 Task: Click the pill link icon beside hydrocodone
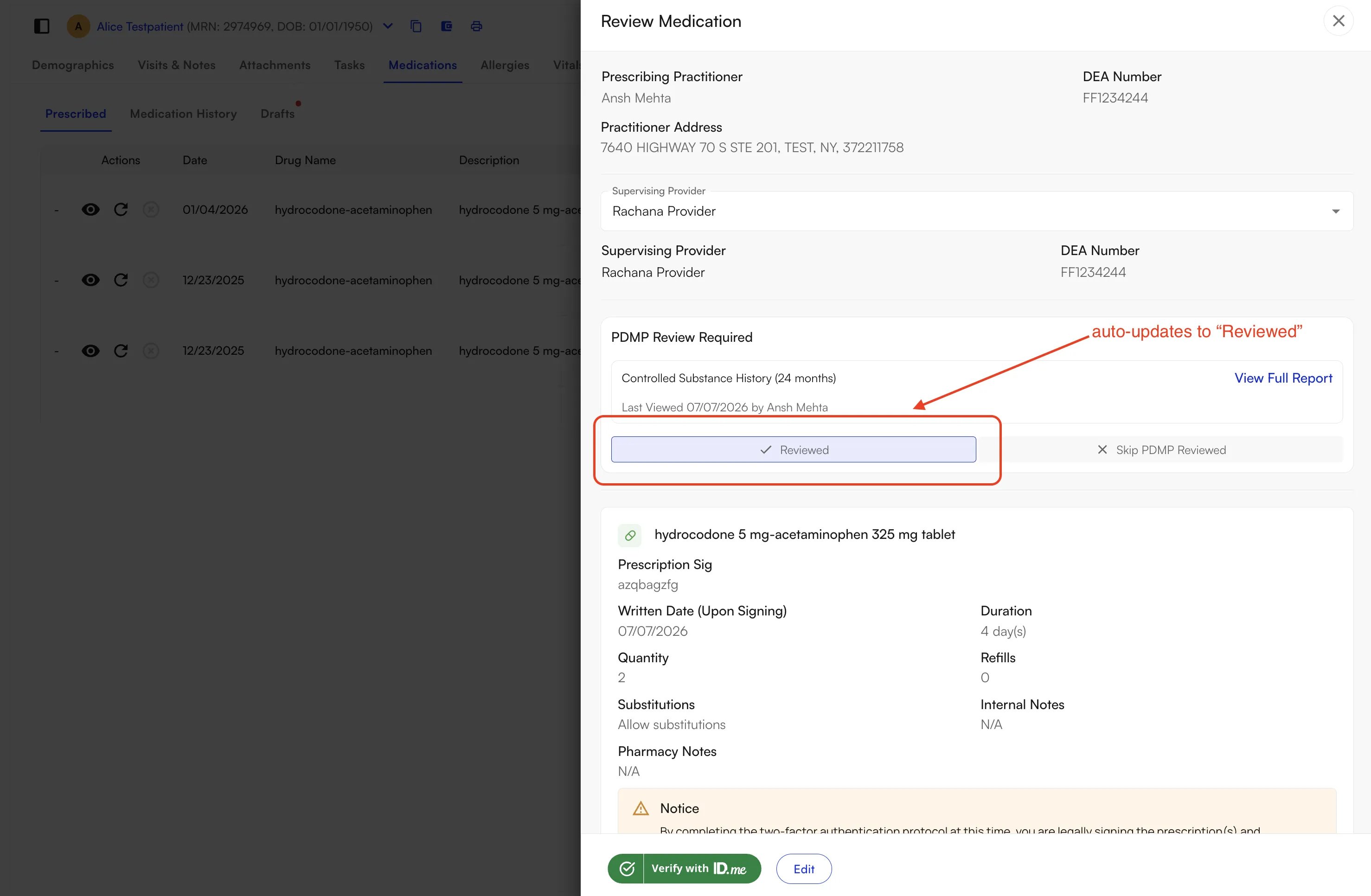630,536
